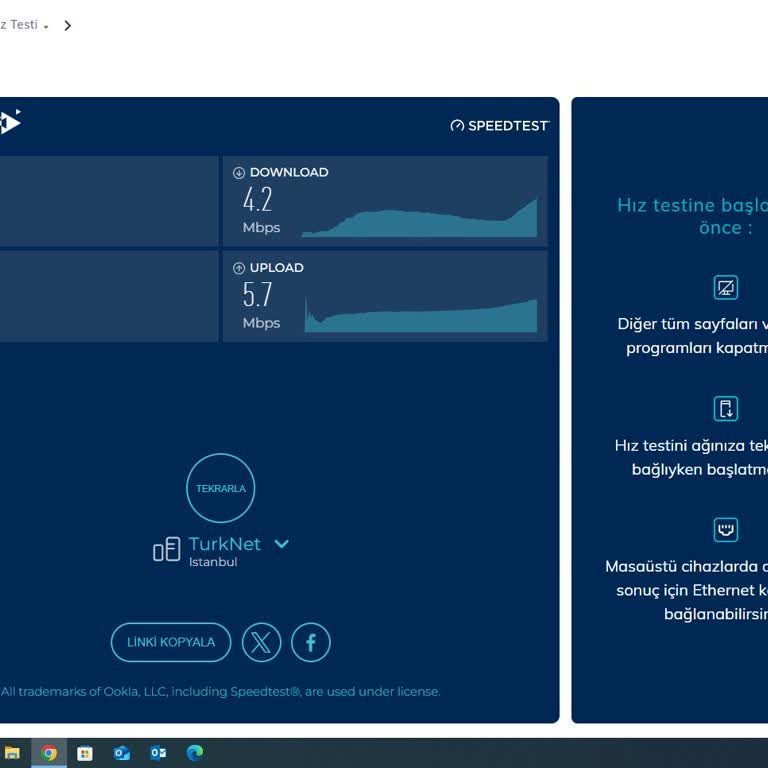
Task: Click the TEKRARLA repeat test button
Action: tap(221, 489)
